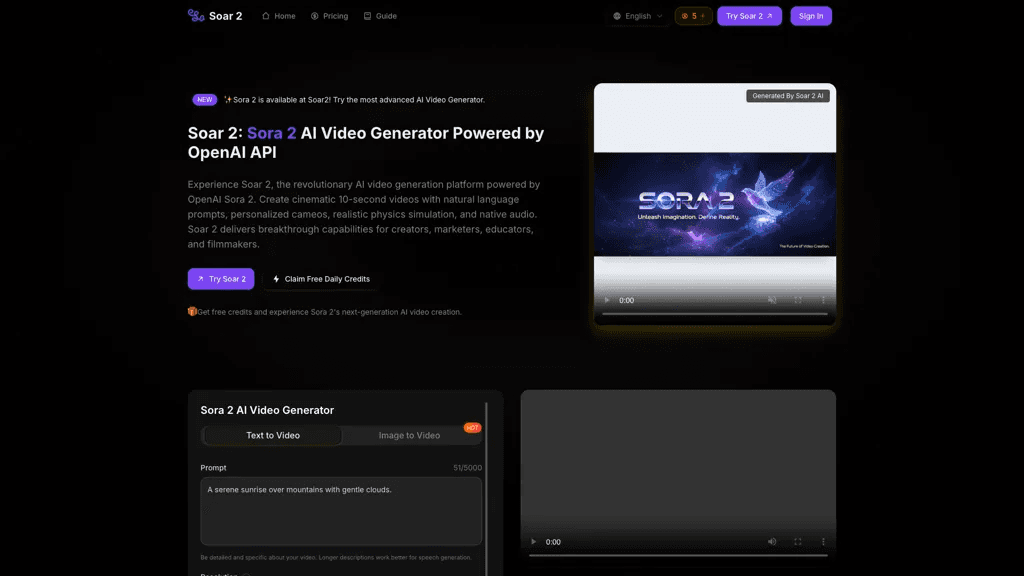Open the credits counter showing 5
Screen dimensions: 1024x576
pos(694,16)
